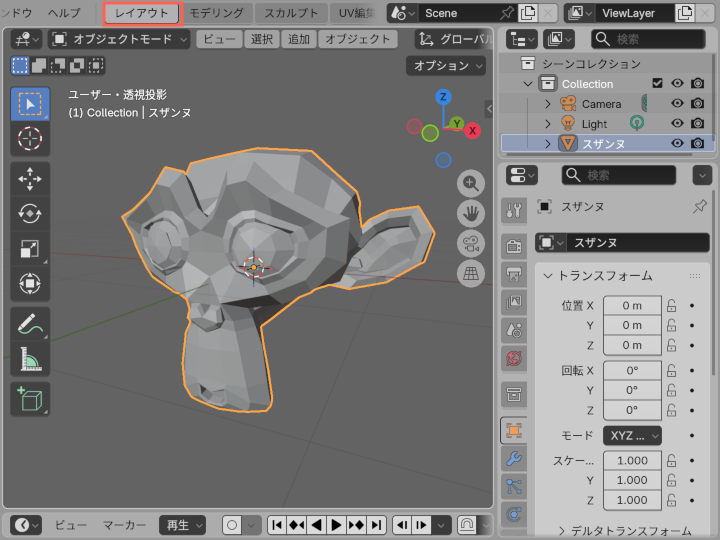Hide スザンヌ using its eye icon
Image resolution: width=720 pixels, height=540 pixels.
tap(677, 143)
